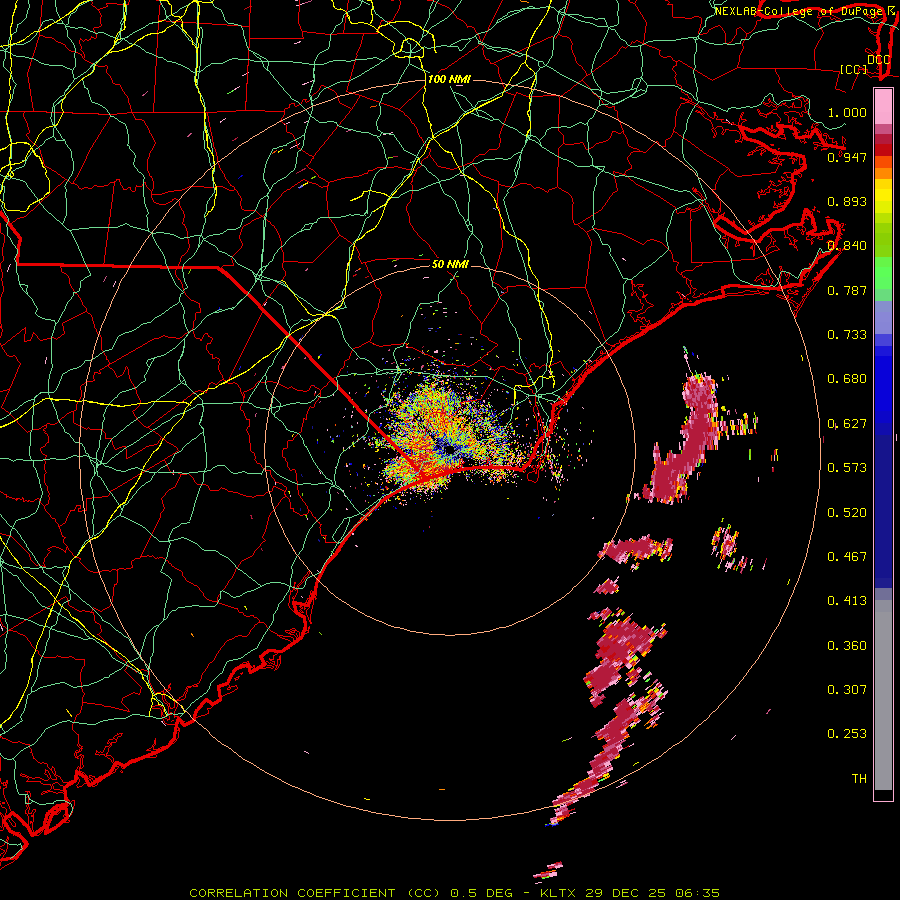The image size is (900, 900).
Task: Click the 29 DEC 25 06:35 timestamp
Action: [x=652, y=893]
